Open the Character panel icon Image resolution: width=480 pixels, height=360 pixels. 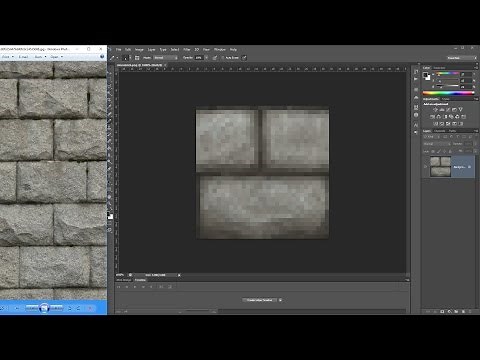(416, 125)
